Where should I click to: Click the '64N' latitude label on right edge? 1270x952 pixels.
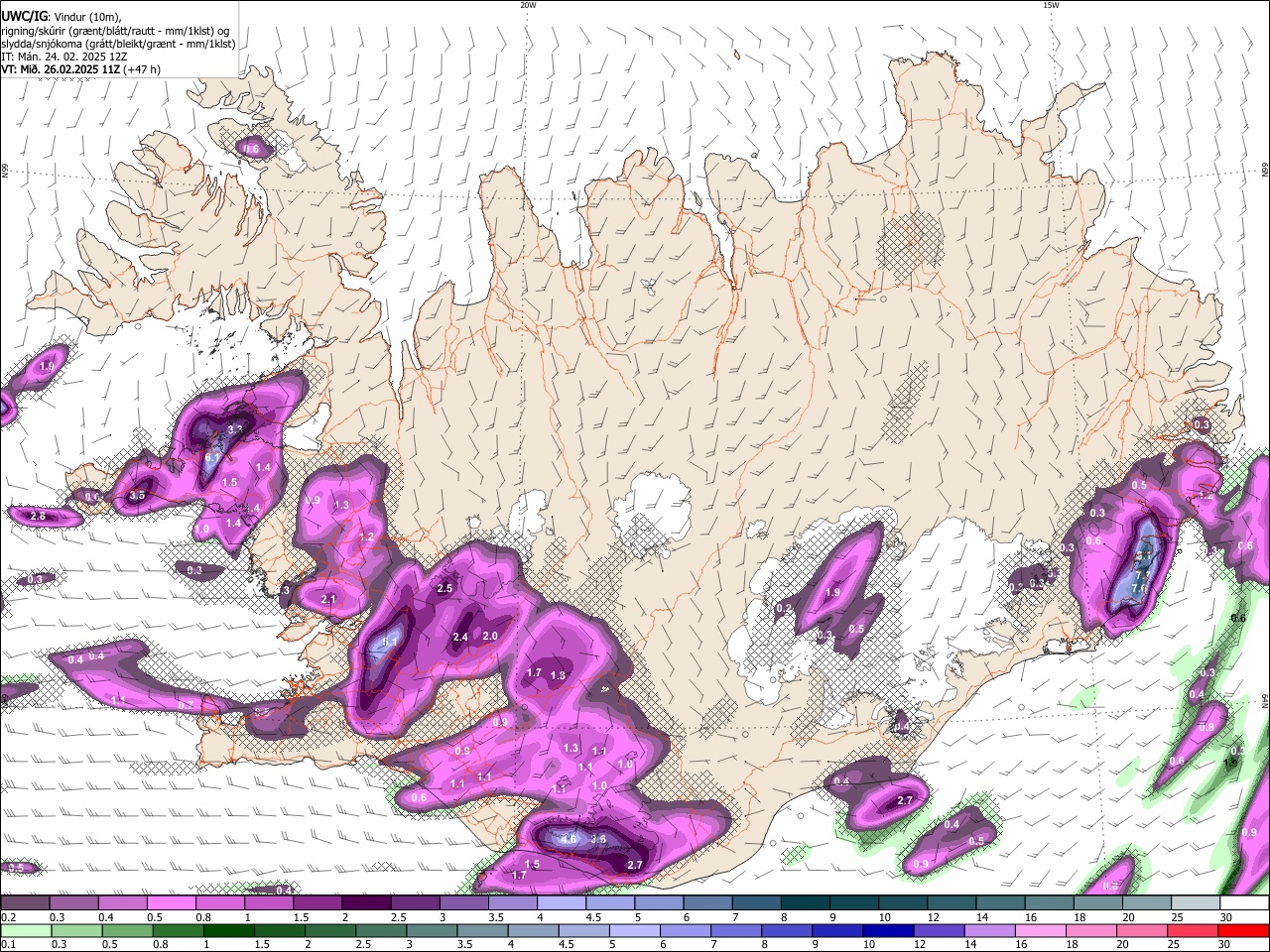pyautogui.click(x=1265, y=700)
